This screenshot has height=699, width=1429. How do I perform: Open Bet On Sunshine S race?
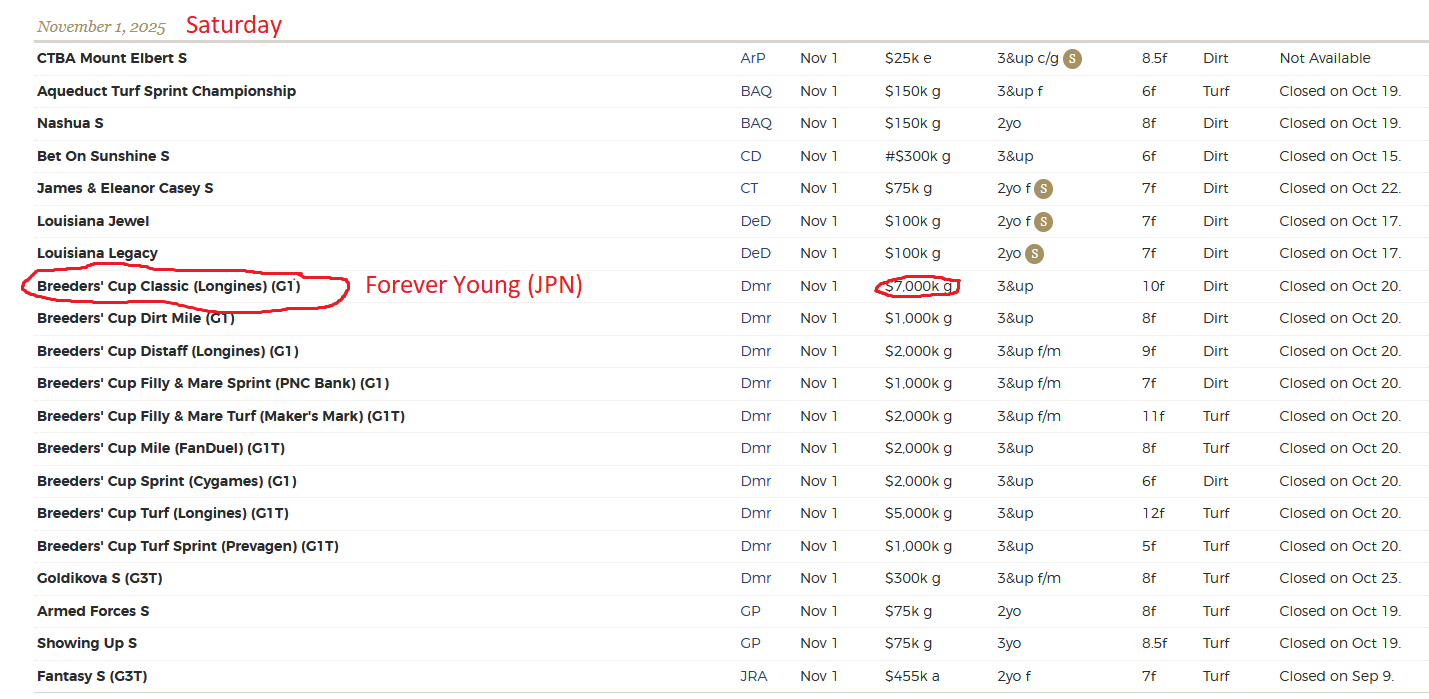(x=103, y=156)
